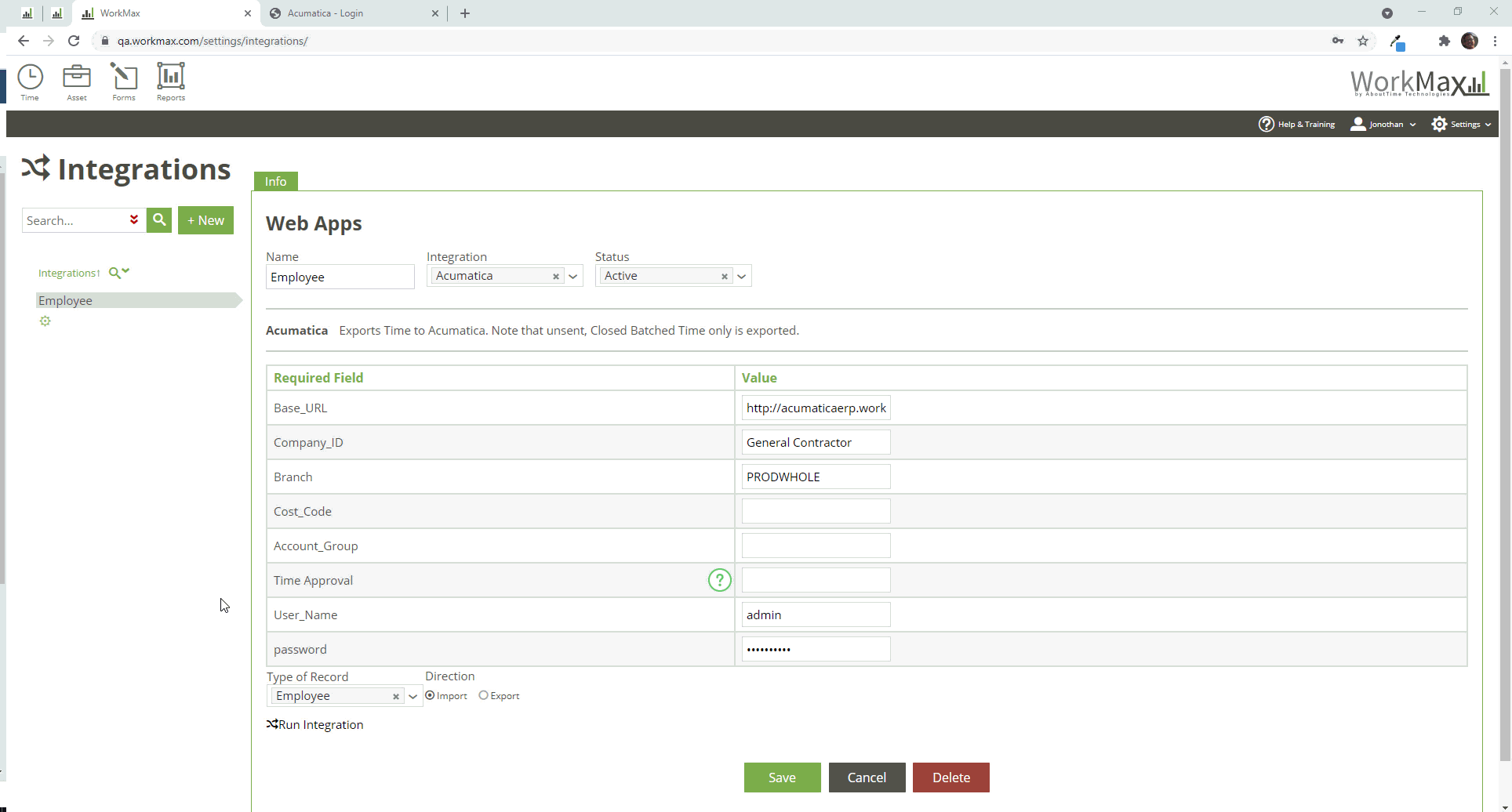Click the Delete button

951,778
